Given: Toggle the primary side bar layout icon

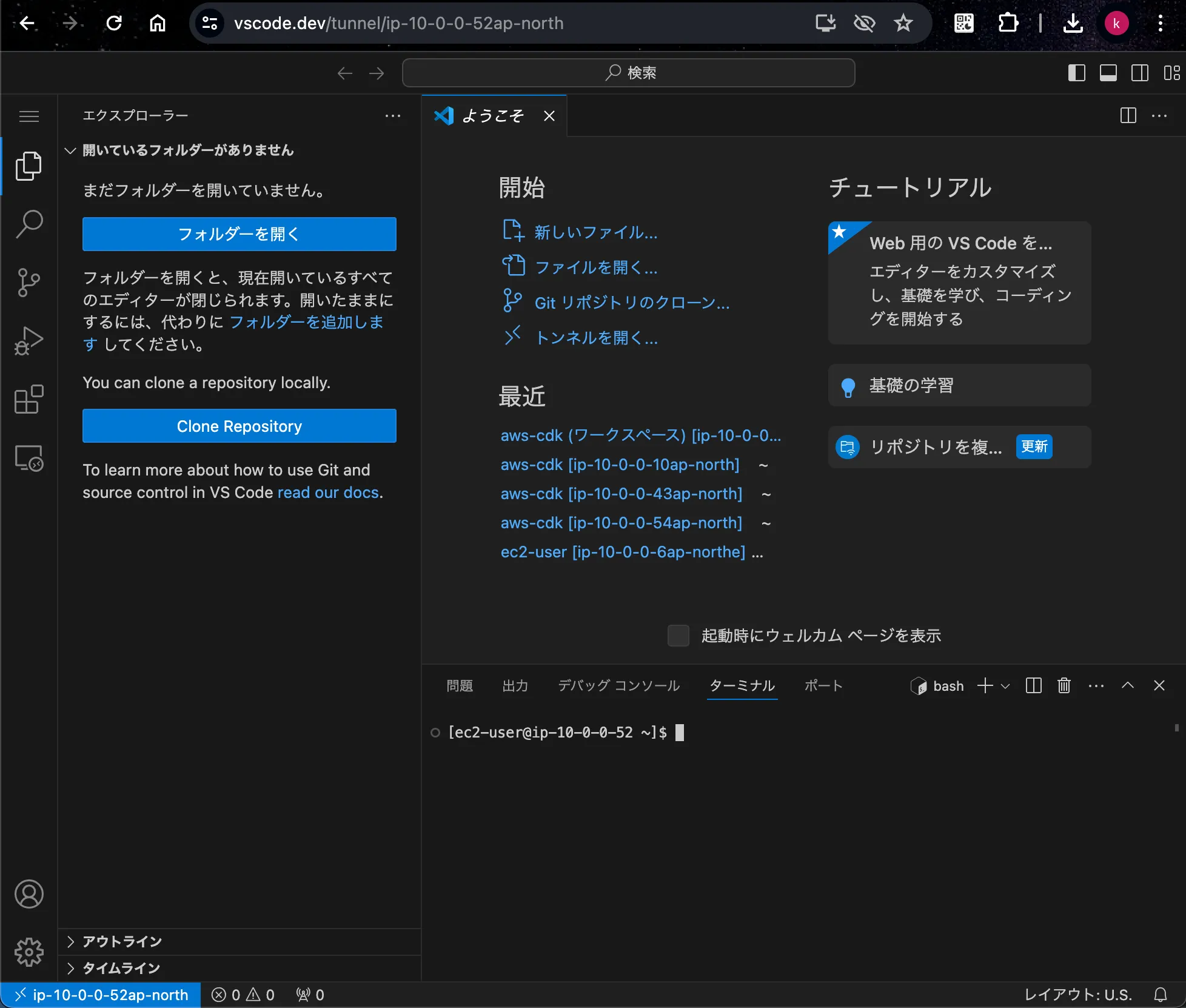Looking at the screenshot, I should [1077, 73].
